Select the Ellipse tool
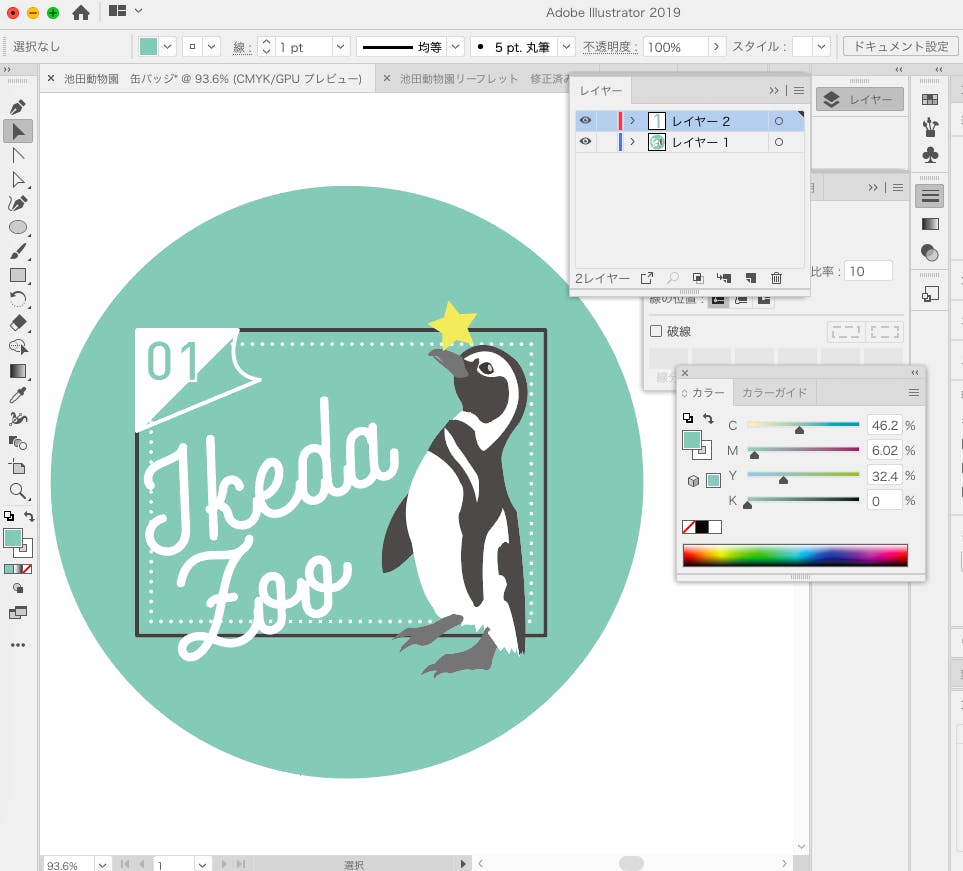This screenshot has height=871, width=963. (x=18, y=227)
